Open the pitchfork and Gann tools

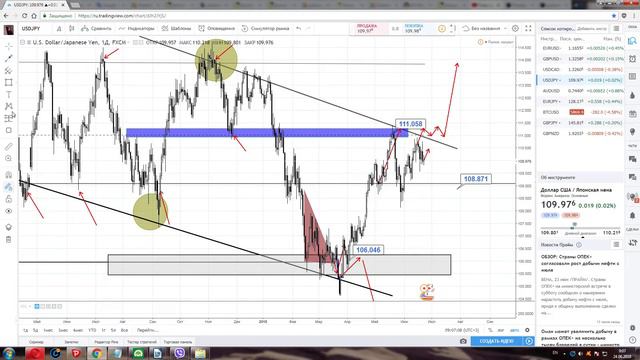(9, 70)
